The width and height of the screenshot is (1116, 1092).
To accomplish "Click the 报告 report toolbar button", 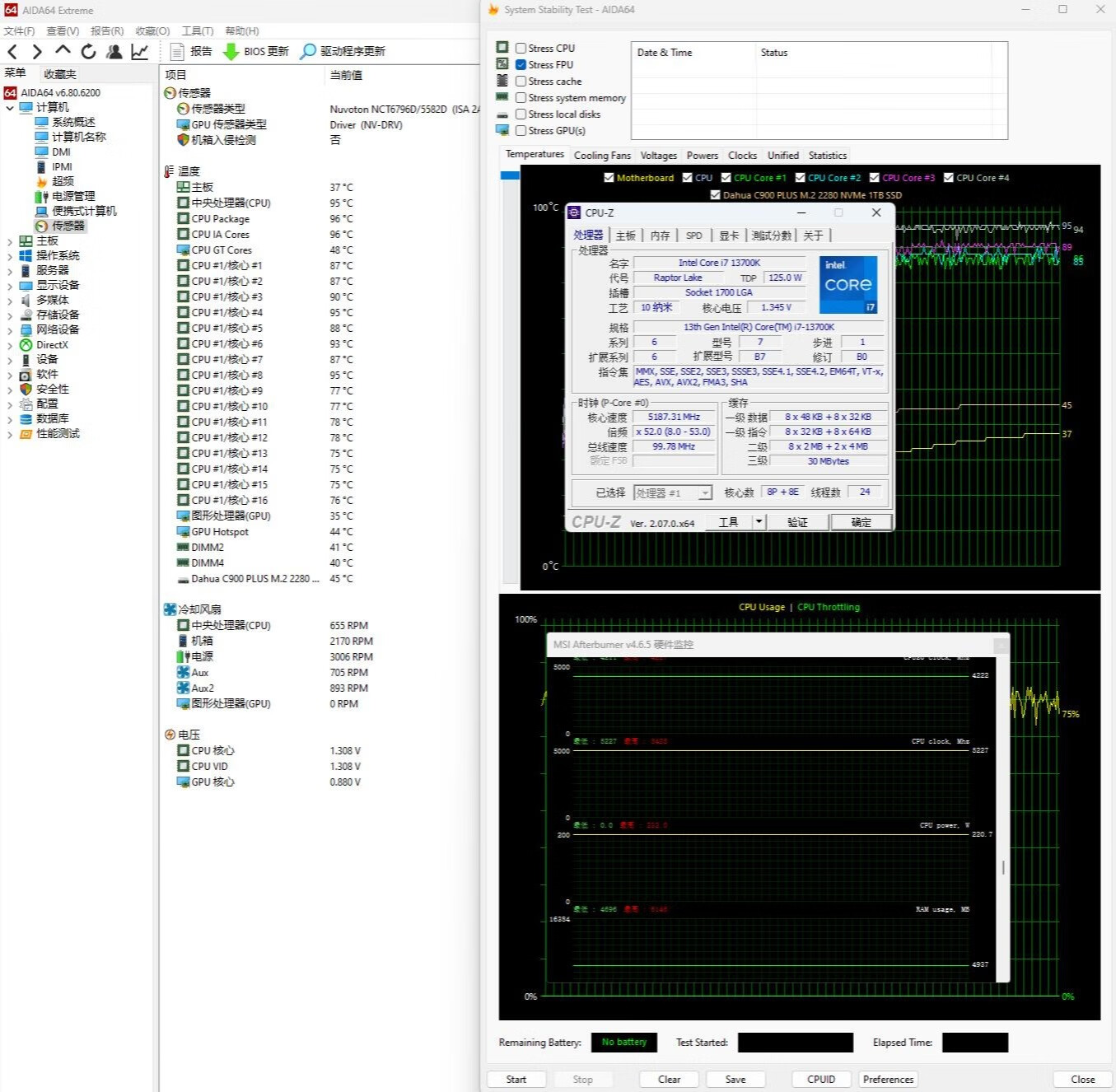I will 191,51.
